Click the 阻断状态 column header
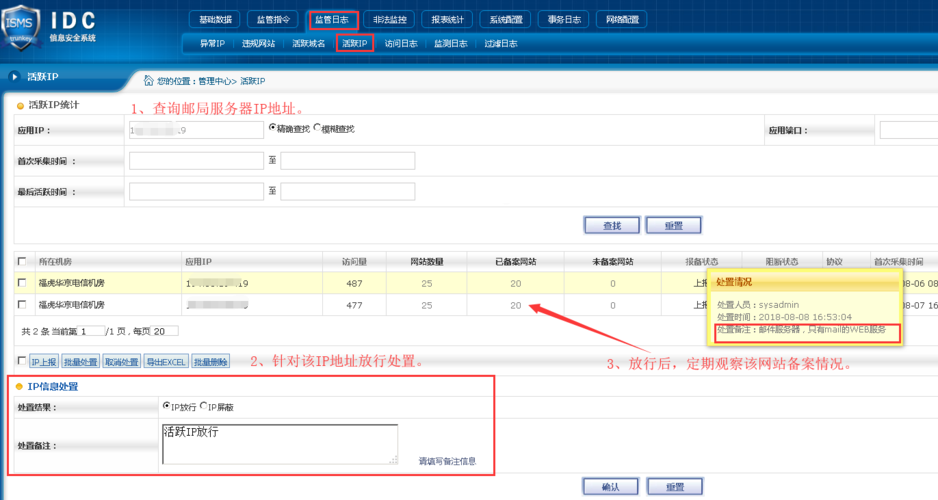The image size is (938, 500). pyautogui.click(x=782, y=261)
